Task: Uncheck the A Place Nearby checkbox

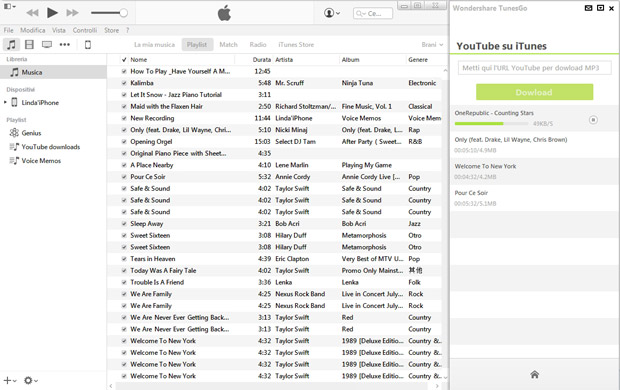Action: point(124,165)
